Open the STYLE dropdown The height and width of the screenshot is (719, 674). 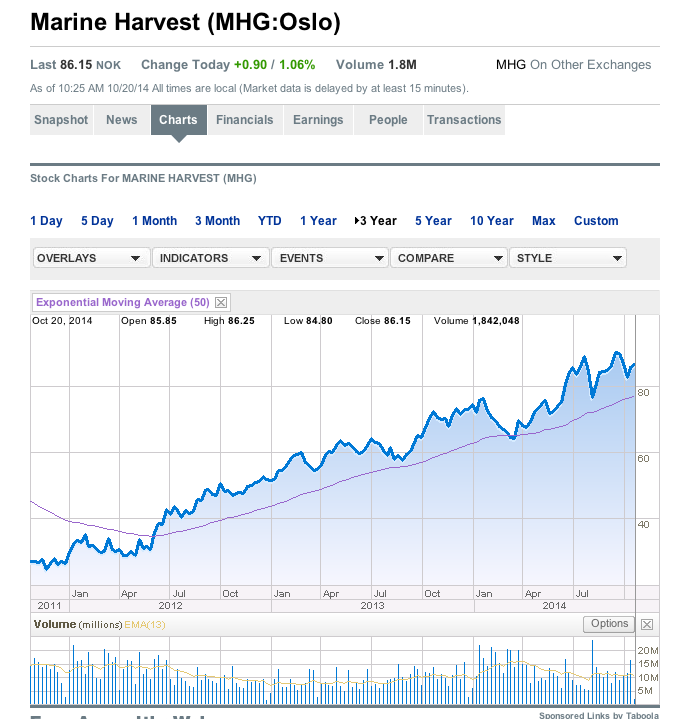(x=568, y=258)
